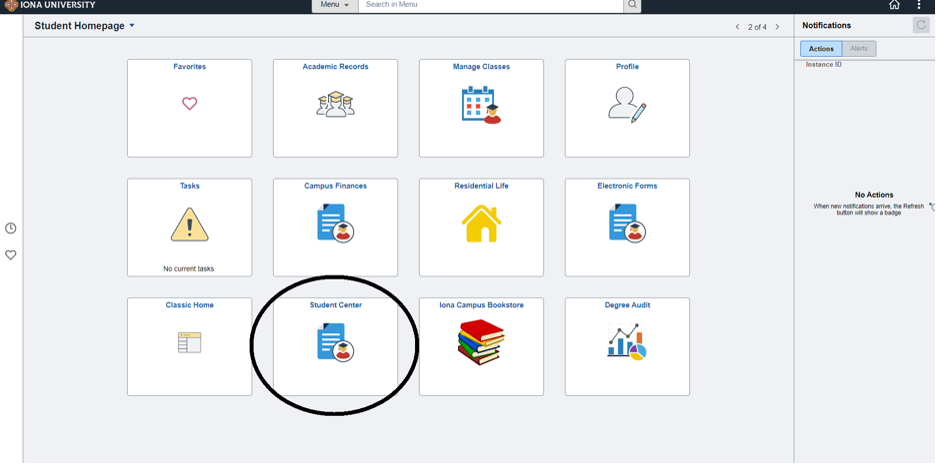The image size is (936, 464).
Task: Open the Favorites heart tile
Action: (x=189, y=108)
